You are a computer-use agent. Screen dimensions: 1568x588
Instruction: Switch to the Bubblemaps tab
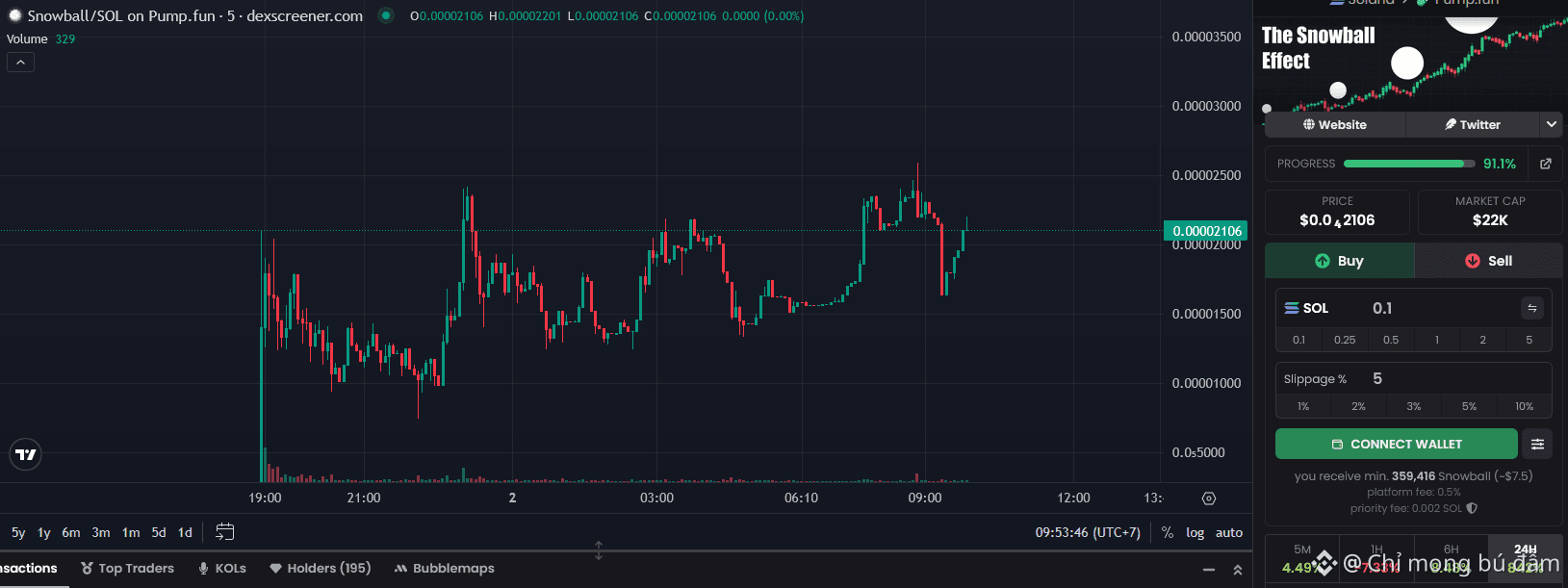pos(445,569)
